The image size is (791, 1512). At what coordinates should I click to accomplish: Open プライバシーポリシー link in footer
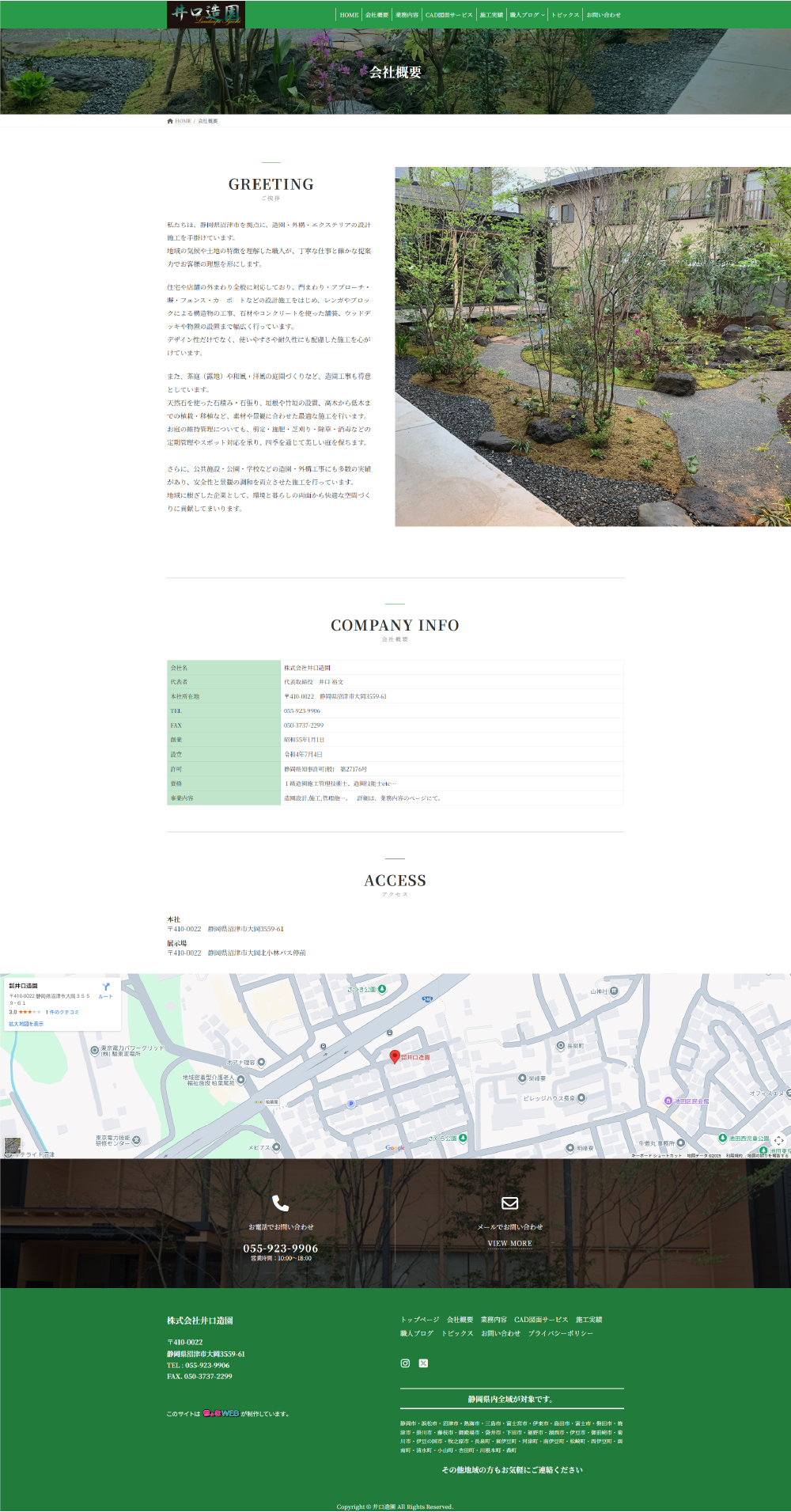(560, 1333)
